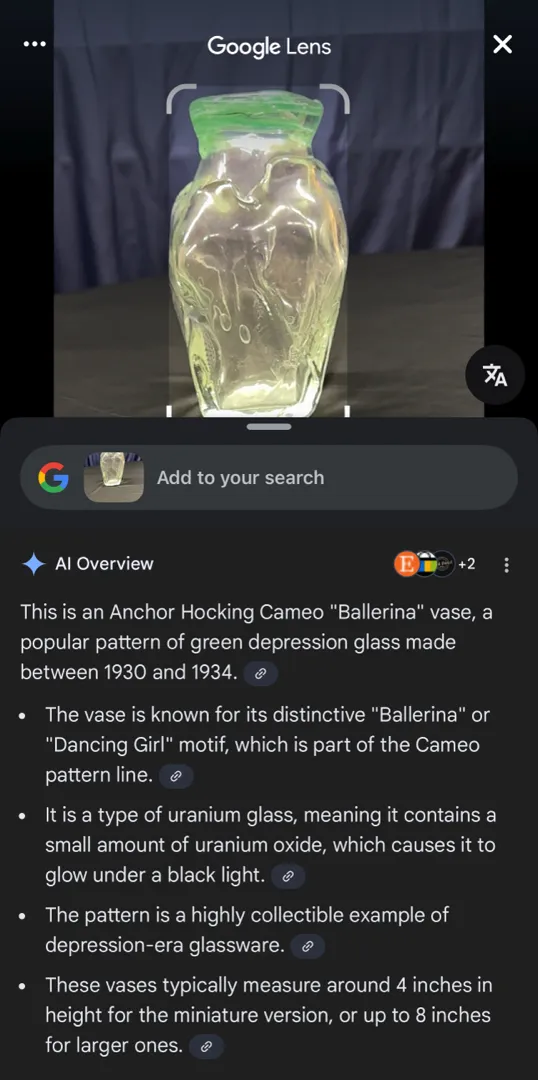This screenshot has height=1080, width=538.
Task: Open link icon after Cameo pattern line
Action: 176,776
